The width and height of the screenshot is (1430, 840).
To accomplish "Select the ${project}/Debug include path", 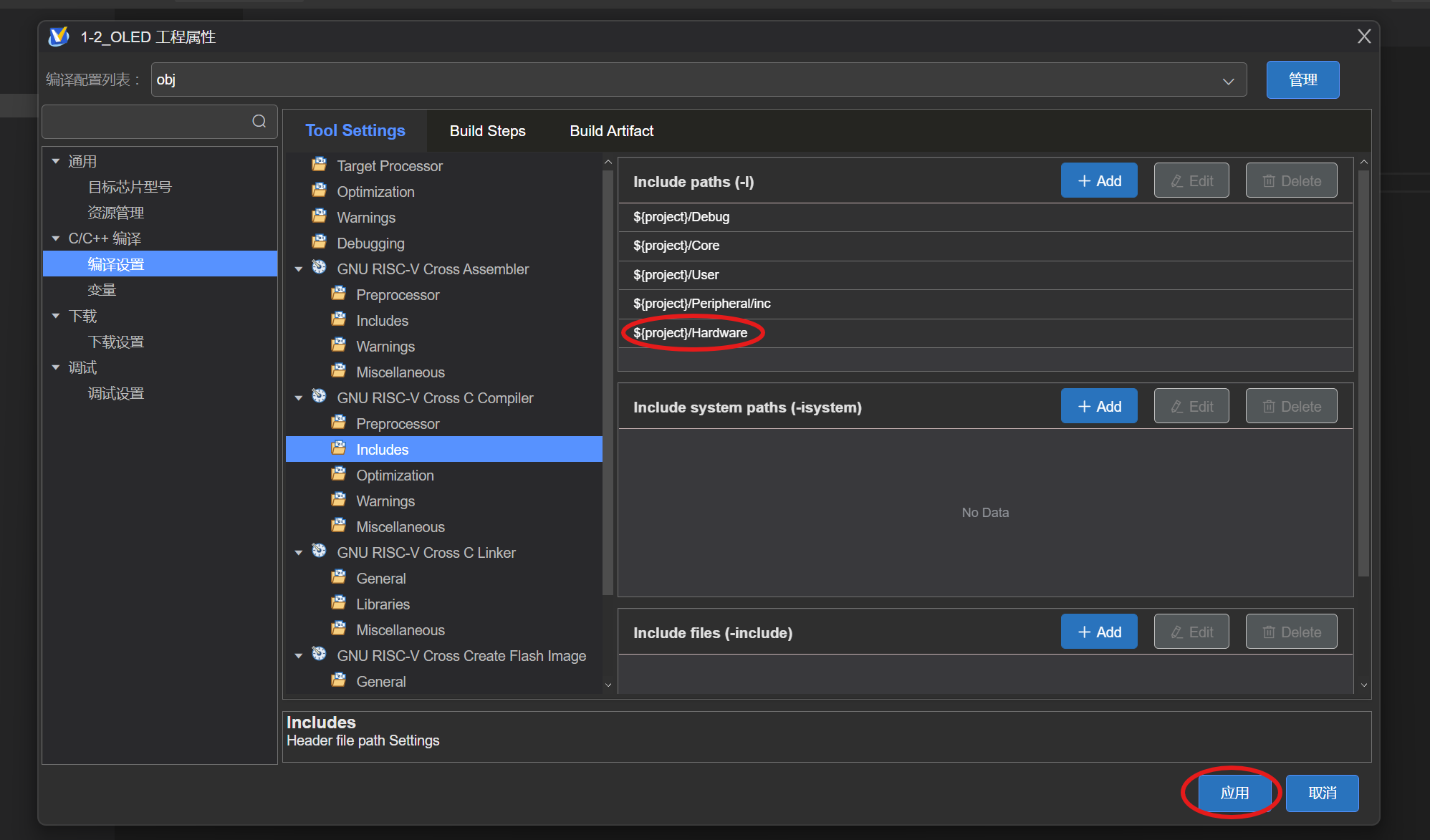I will click(985, 217).
